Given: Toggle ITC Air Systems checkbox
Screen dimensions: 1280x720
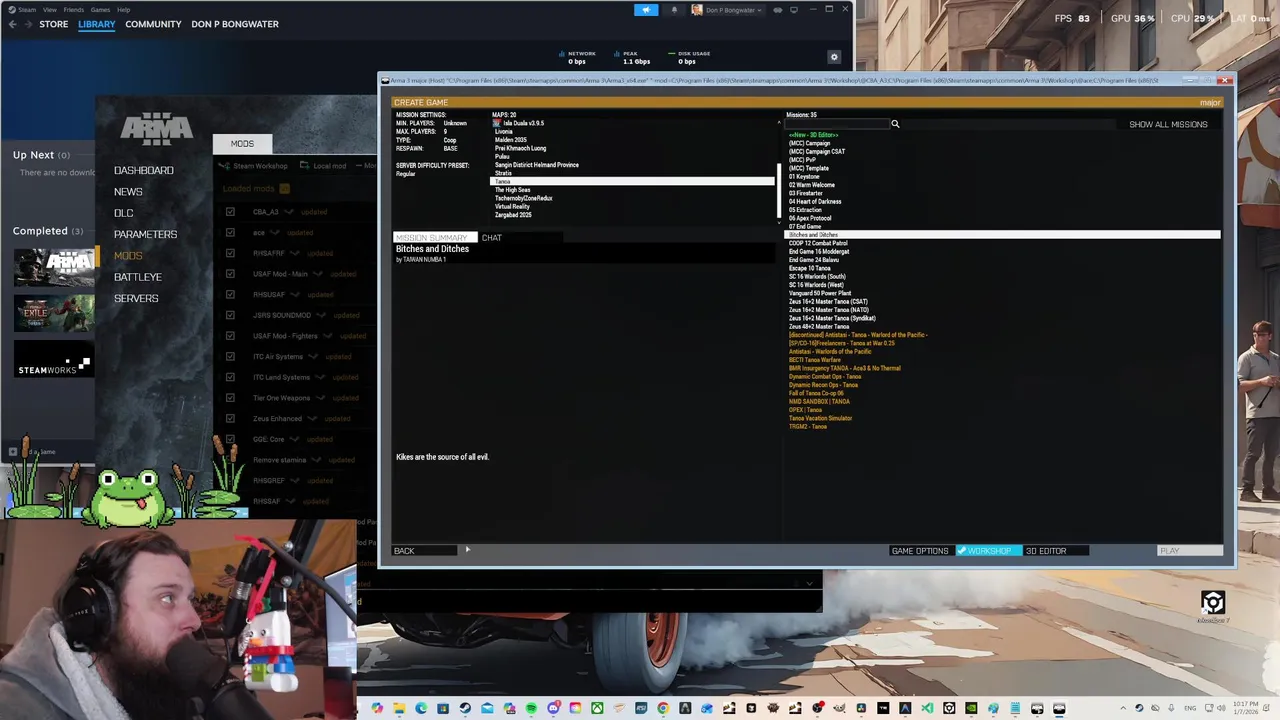Looking at the screenshot, I should [x=230, y=356].
